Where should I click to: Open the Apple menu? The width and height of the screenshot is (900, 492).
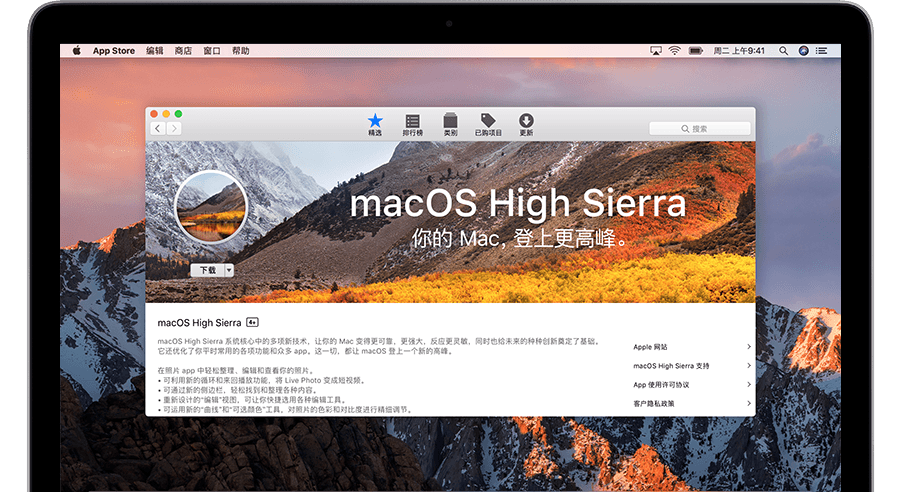[x=75, y=50]
